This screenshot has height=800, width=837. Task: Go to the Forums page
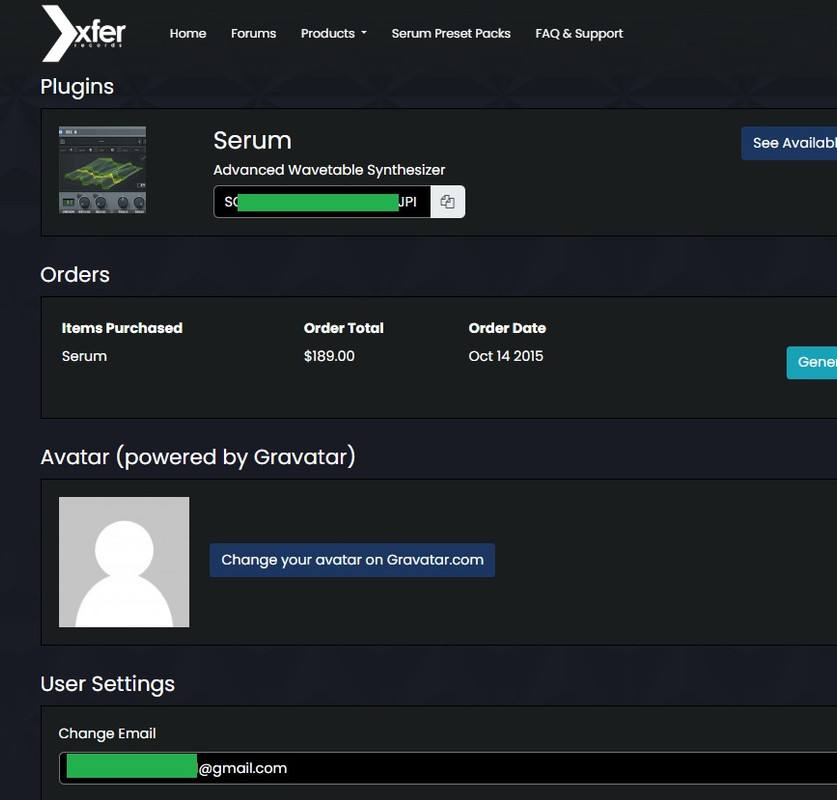tap(254, 34)
